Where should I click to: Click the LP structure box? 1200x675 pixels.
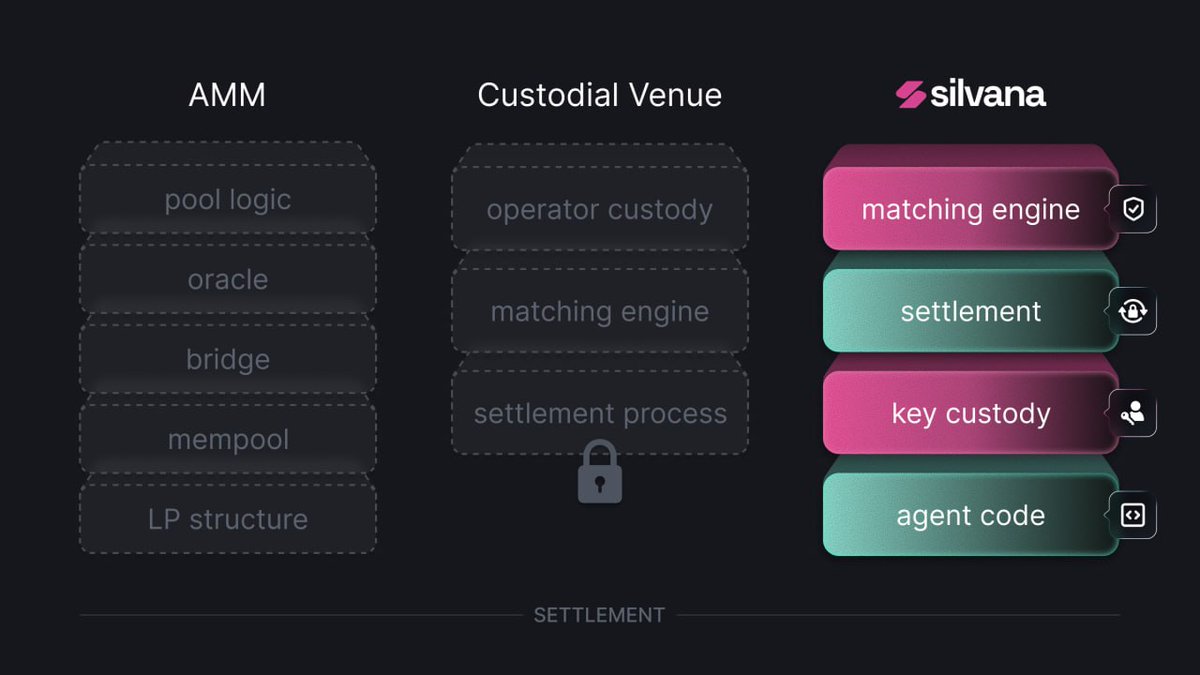(228, 518)
